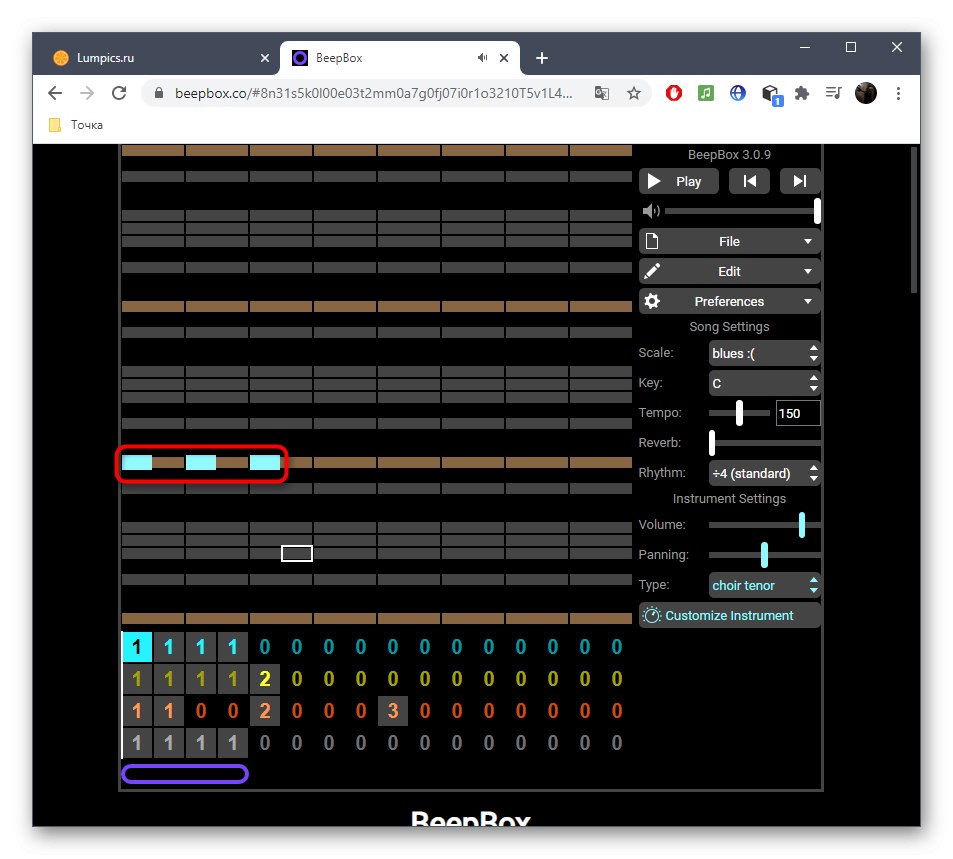This screenshot has height=859, width=953.
Task: Select first orange channel pattern box 1
Action: (137, 711)
